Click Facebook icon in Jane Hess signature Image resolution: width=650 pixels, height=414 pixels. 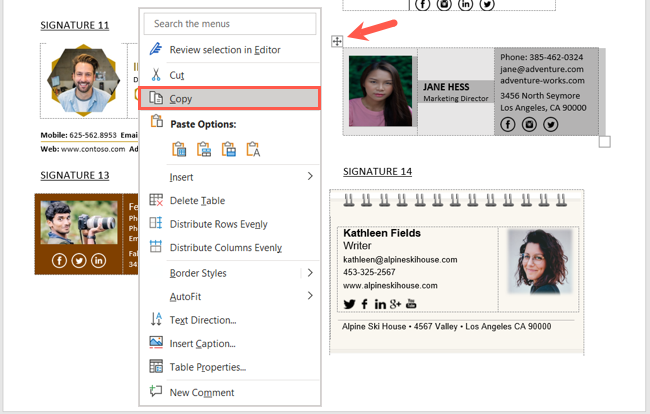(x=507, y=124)
